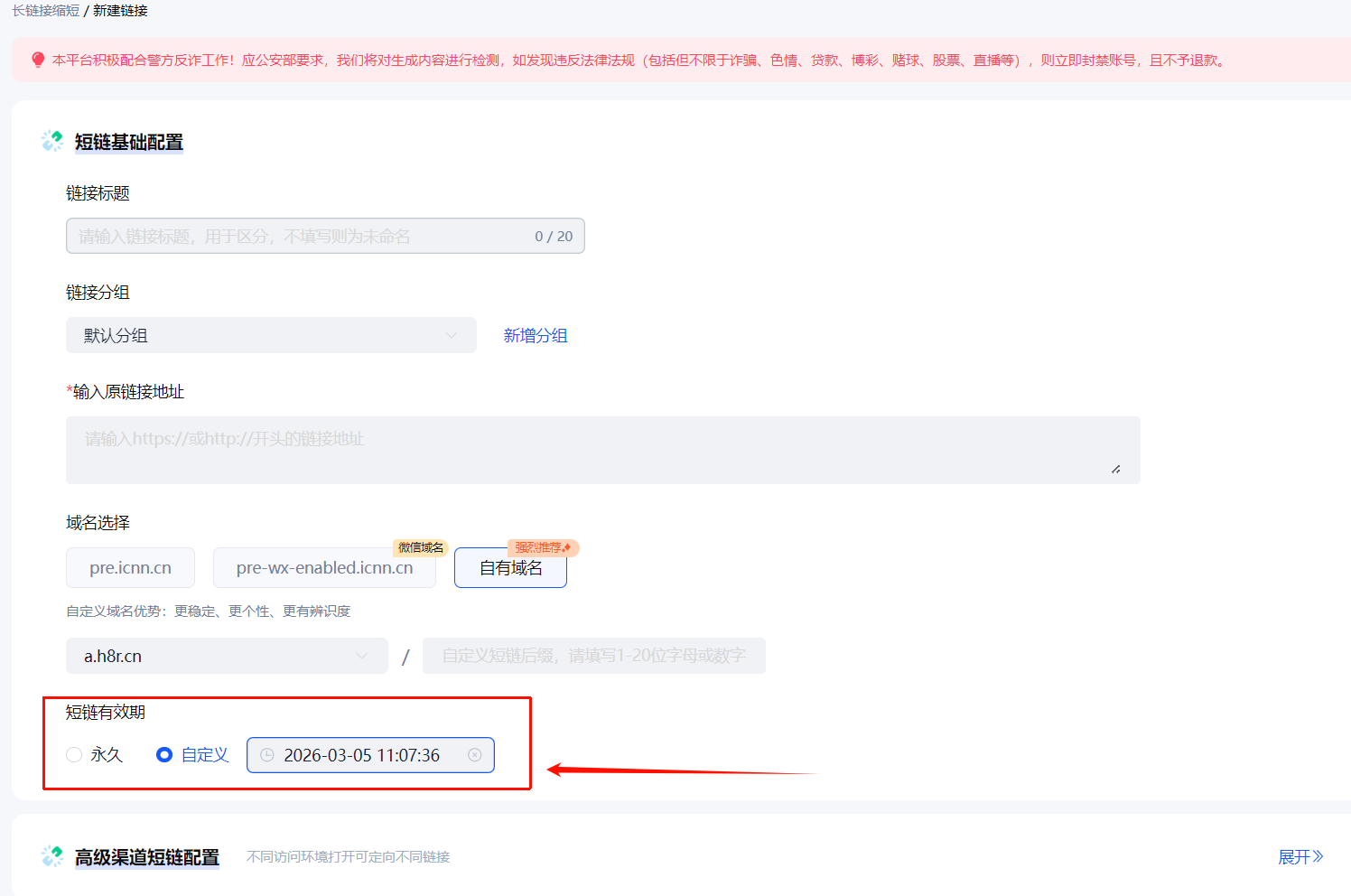The width and height of the screenshot is (1351, 896).
Task: Select the 自有域名 domain button
Action: (x=510, y=568)
